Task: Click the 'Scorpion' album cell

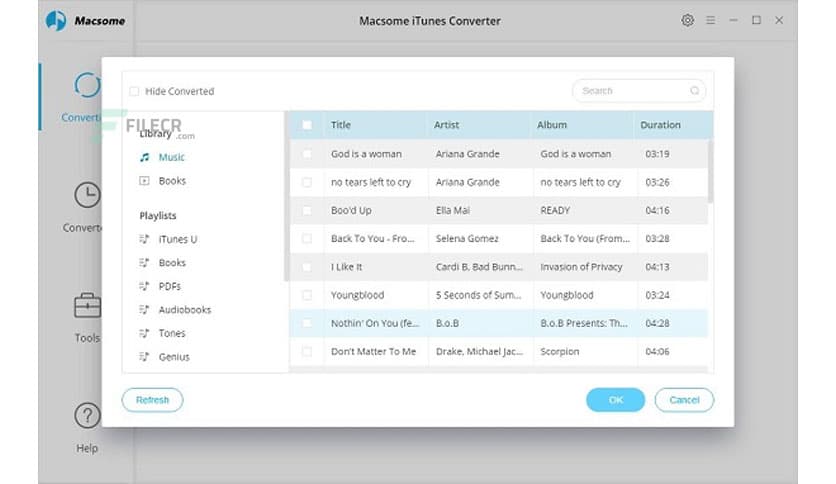Action: point(559,351)
